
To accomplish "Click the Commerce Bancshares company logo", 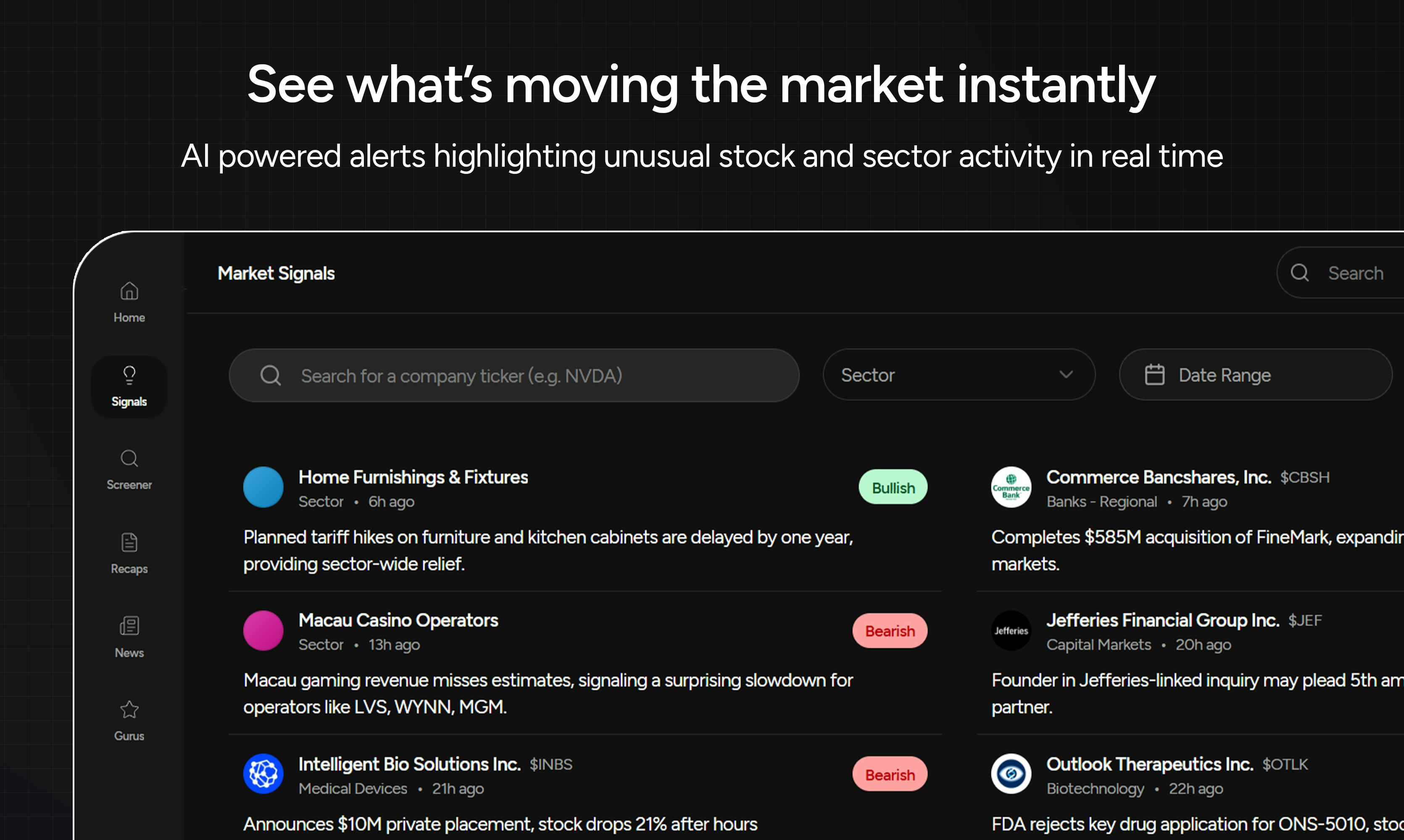I will click(1012, 487).
